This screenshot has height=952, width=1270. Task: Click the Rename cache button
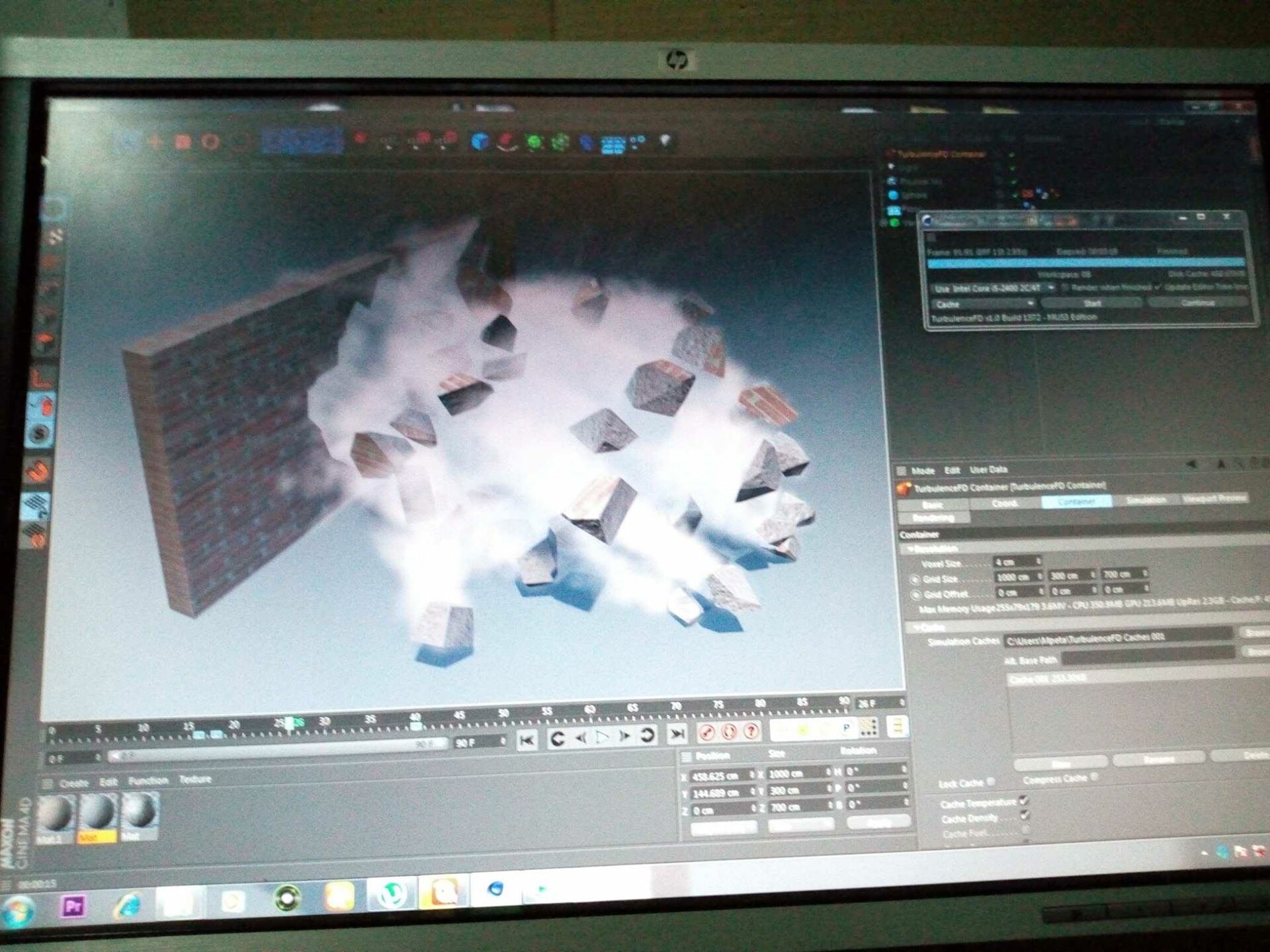1159,759
